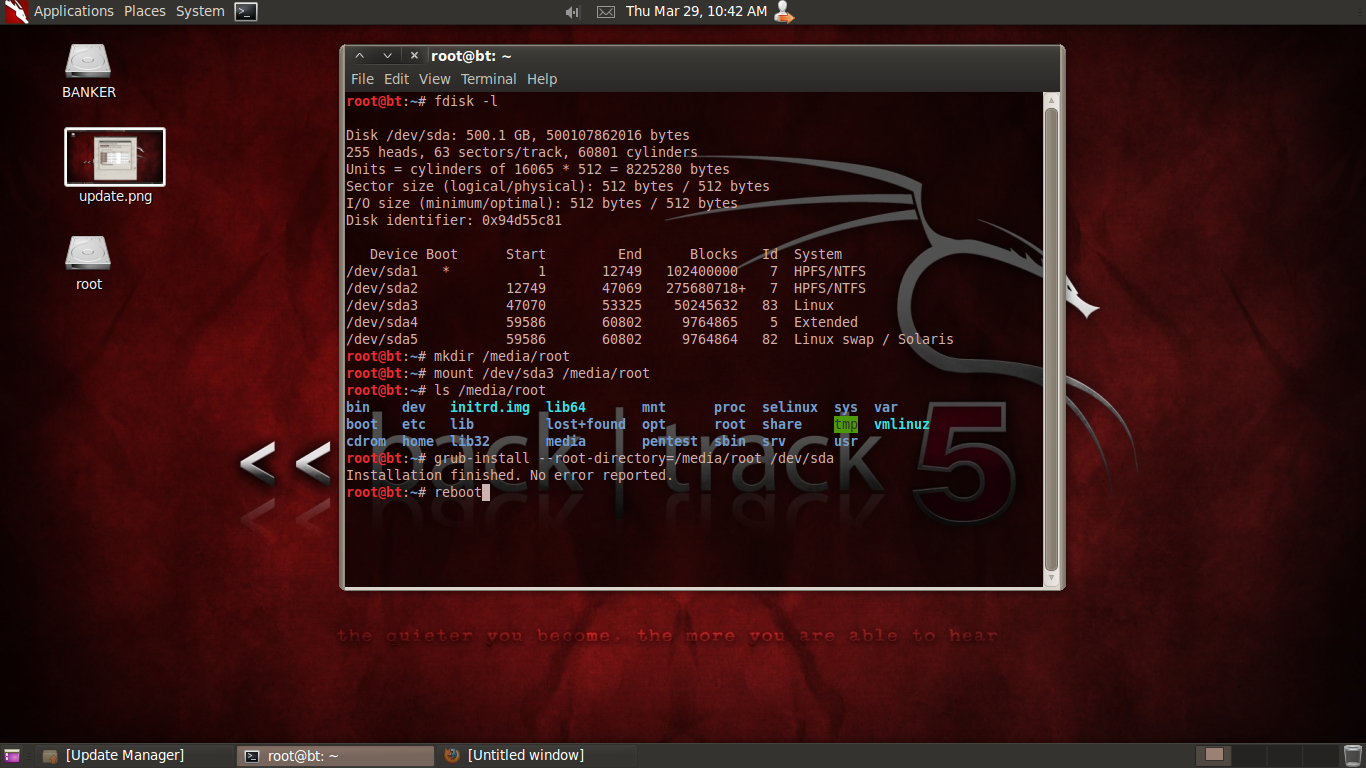Close the root@bt terminal window
Screen dimensions: 1366x768
pyautogui.click(x=414, y=56)
